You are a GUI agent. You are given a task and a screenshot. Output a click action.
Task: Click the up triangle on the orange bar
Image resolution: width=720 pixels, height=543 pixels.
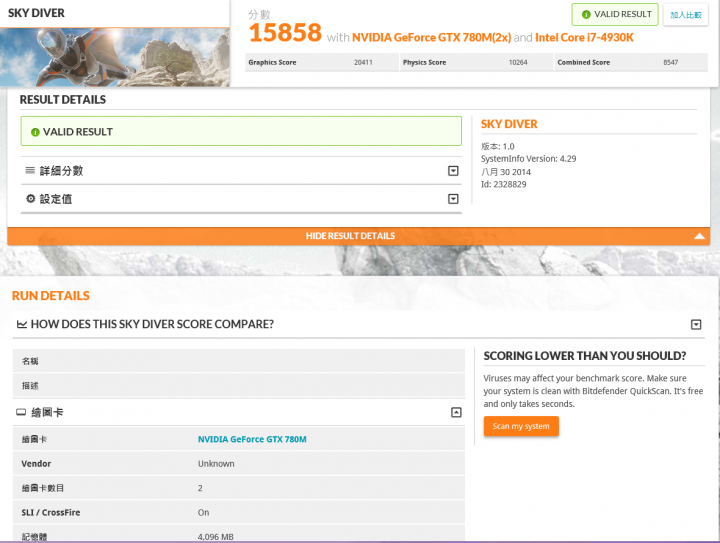pyautogui.click(x=699, y=236)
